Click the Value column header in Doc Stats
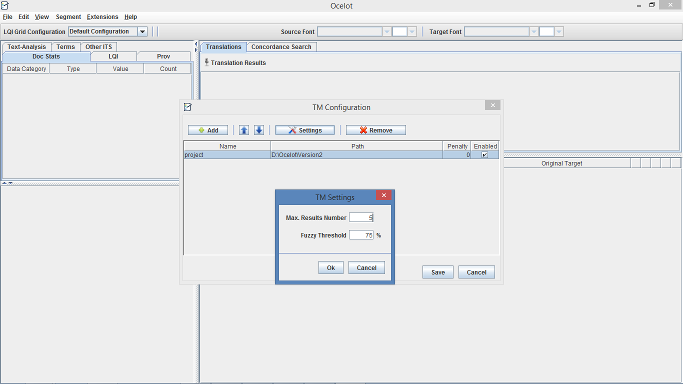This screenshot has height=384, width=683. tap(120, 69)
